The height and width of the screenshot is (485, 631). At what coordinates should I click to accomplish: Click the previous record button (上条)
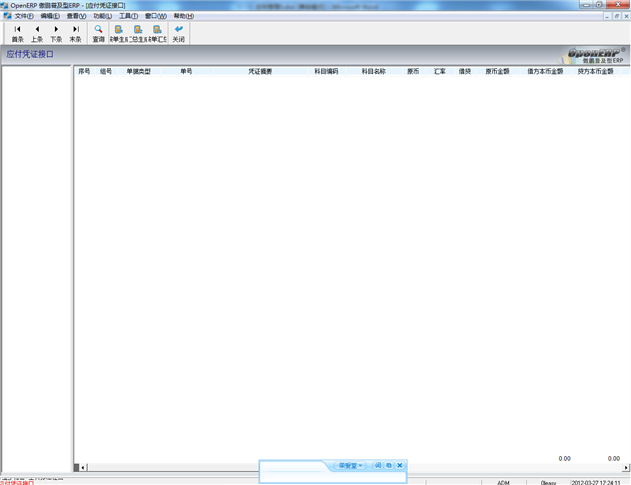[x=36, y=33]
